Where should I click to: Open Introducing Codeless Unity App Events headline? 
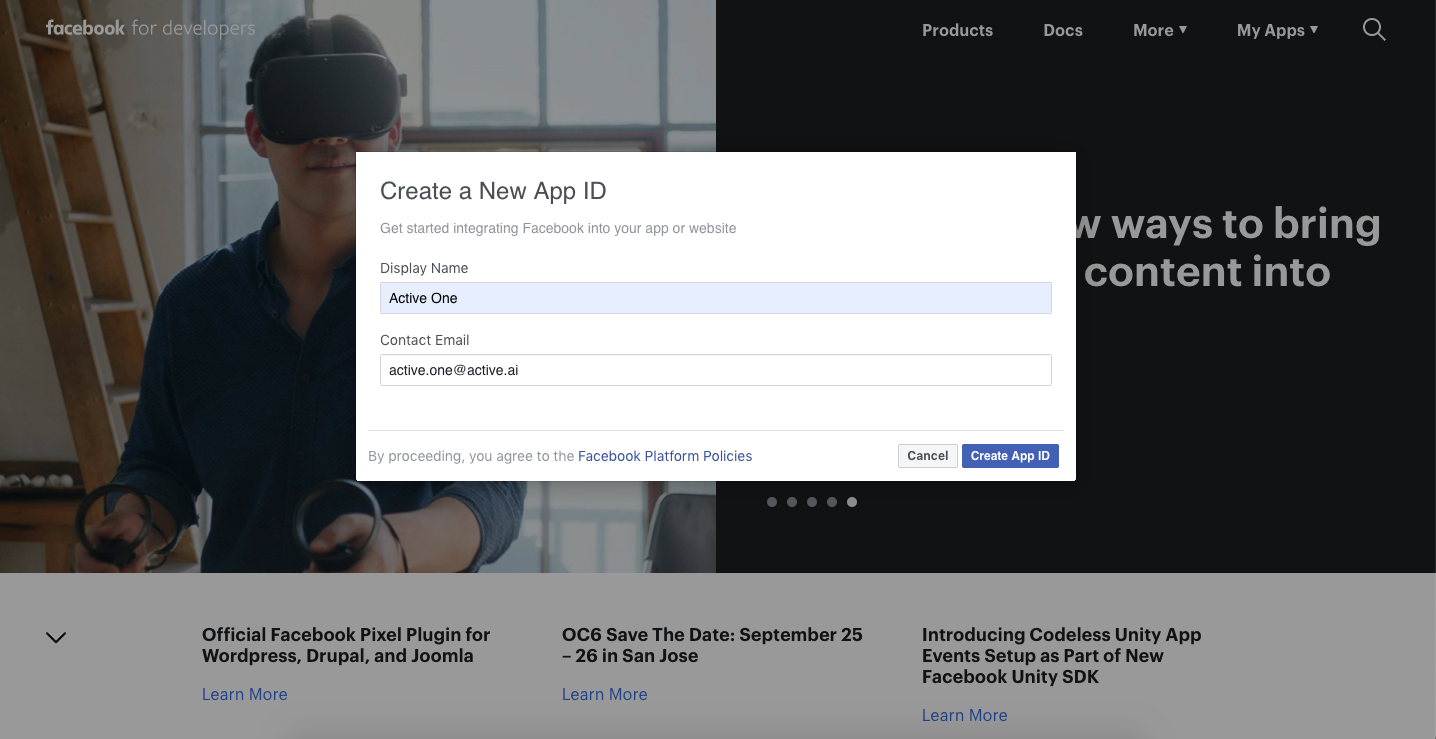click(x=1061, y=656)
